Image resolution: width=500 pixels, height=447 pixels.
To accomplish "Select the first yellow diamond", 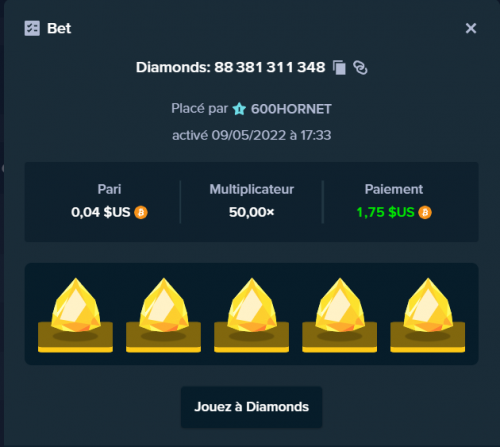I will pyautogui.click(x=76, y=315).
